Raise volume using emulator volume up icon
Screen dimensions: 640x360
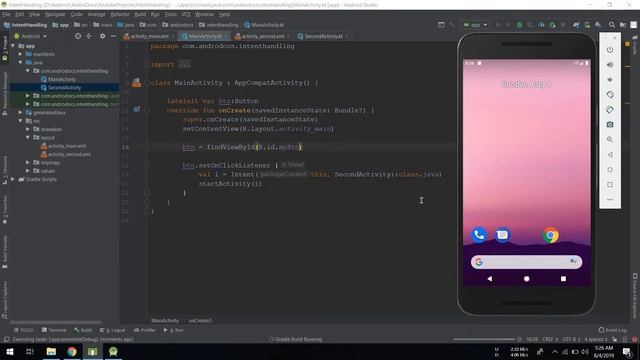tap(610, 65)
